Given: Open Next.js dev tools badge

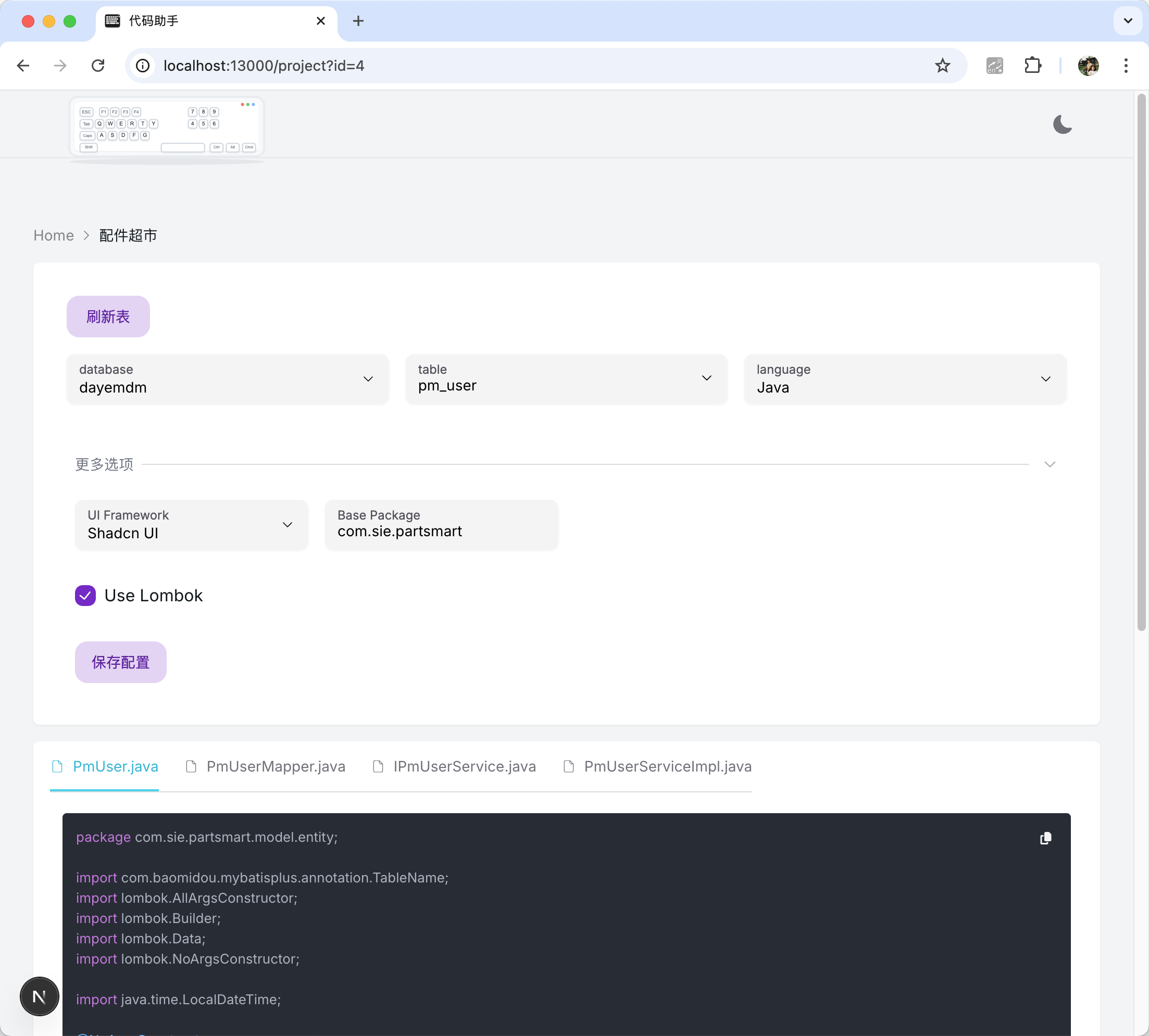Looking at the screenshot, I should coord(39,996).
